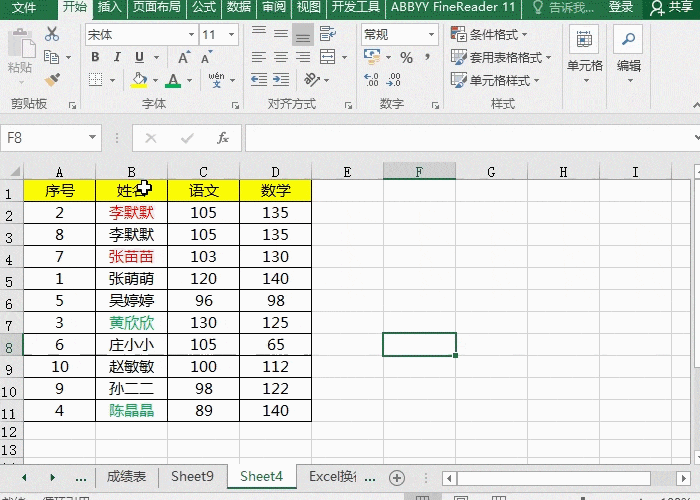Expand the number format 常规 dropdown
Viewport: 700px width, 500px height.
coord(398,34)
